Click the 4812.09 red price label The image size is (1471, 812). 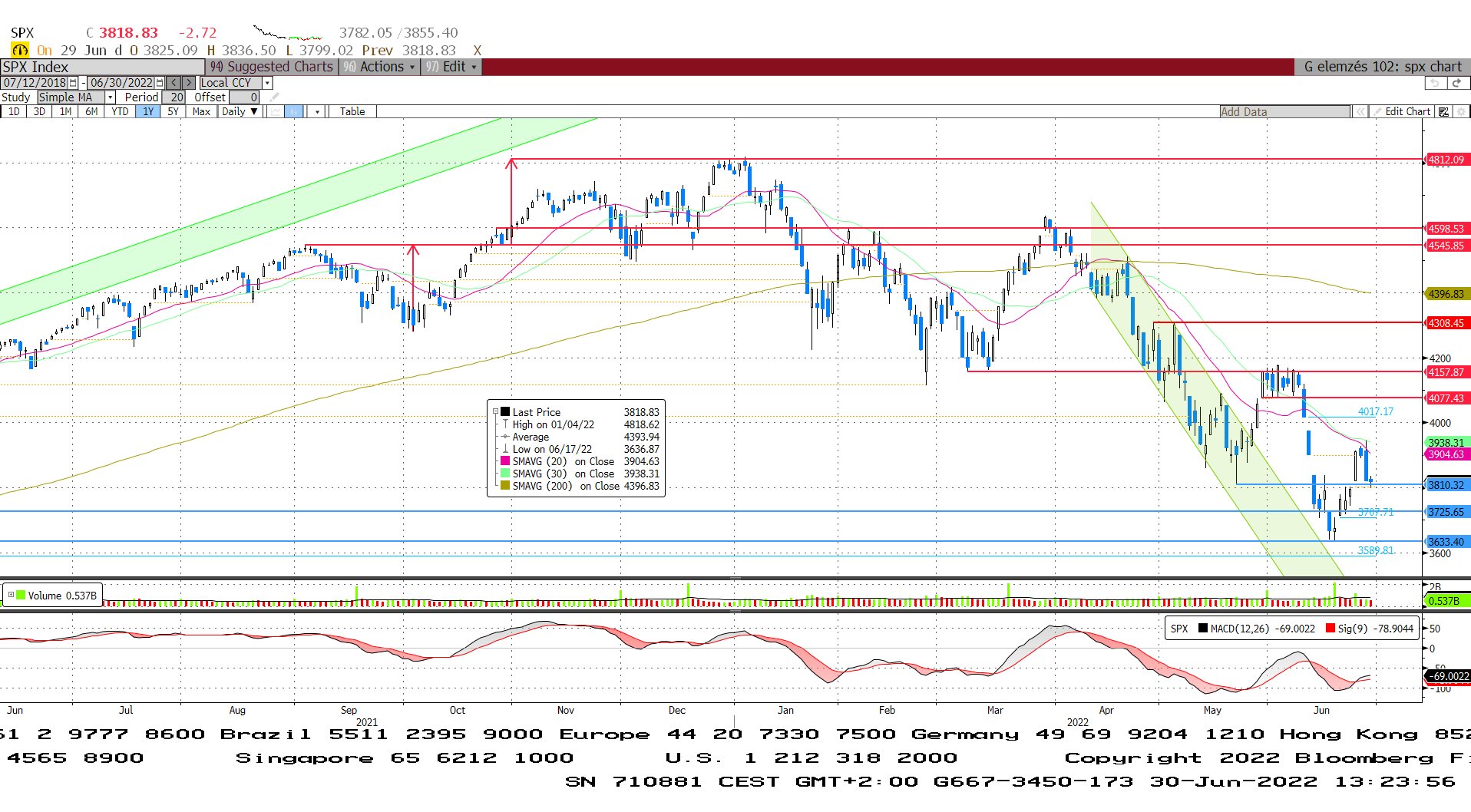pyautogui.click(x=1447, y=160)
